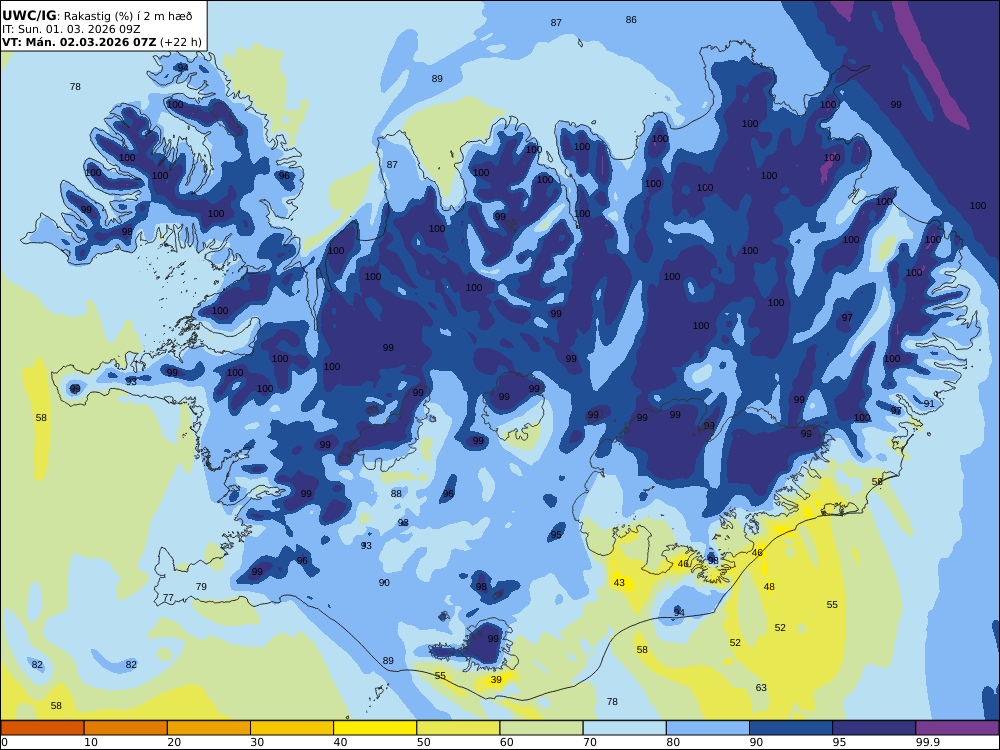The width and height of the screenshot is (1000, 750).
Task: Click the humidity value 77 on the map
Action: click(168, 598)
